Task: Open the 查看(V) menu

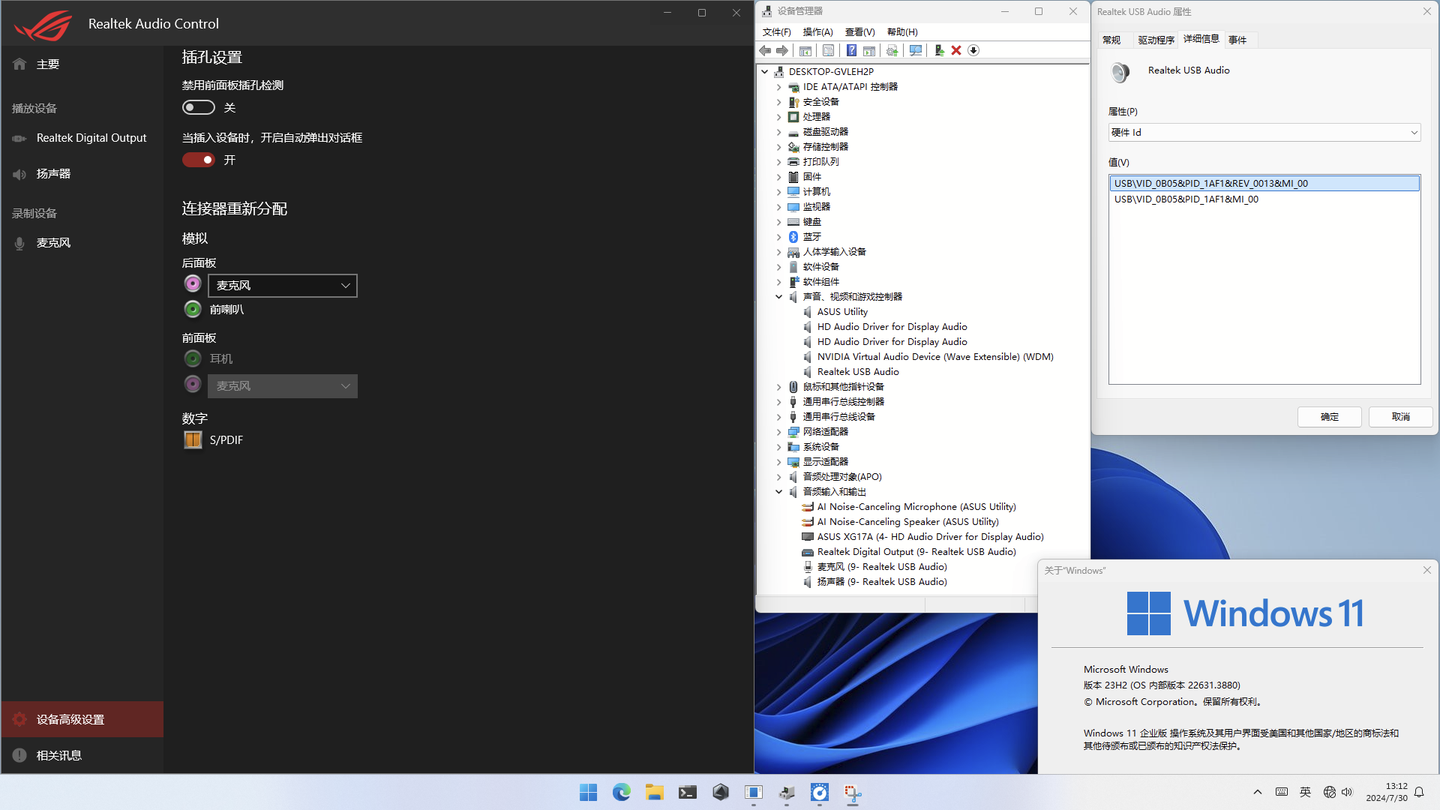Action: pyautogui.click(x=860, y=31)
